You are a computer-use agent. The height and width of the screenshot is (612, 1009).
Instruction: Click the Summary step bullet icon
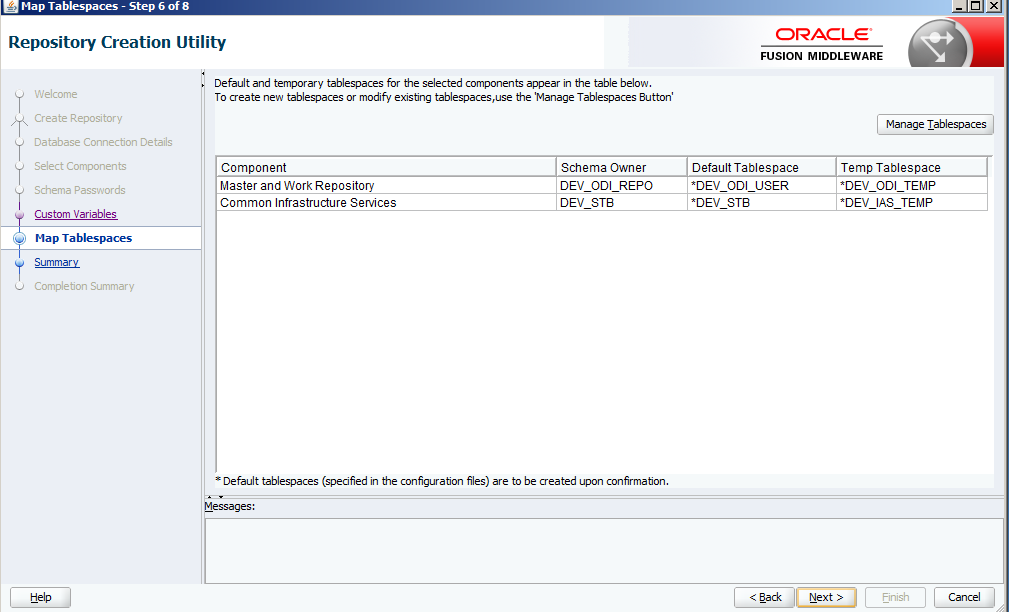click(x=19, y=263)
